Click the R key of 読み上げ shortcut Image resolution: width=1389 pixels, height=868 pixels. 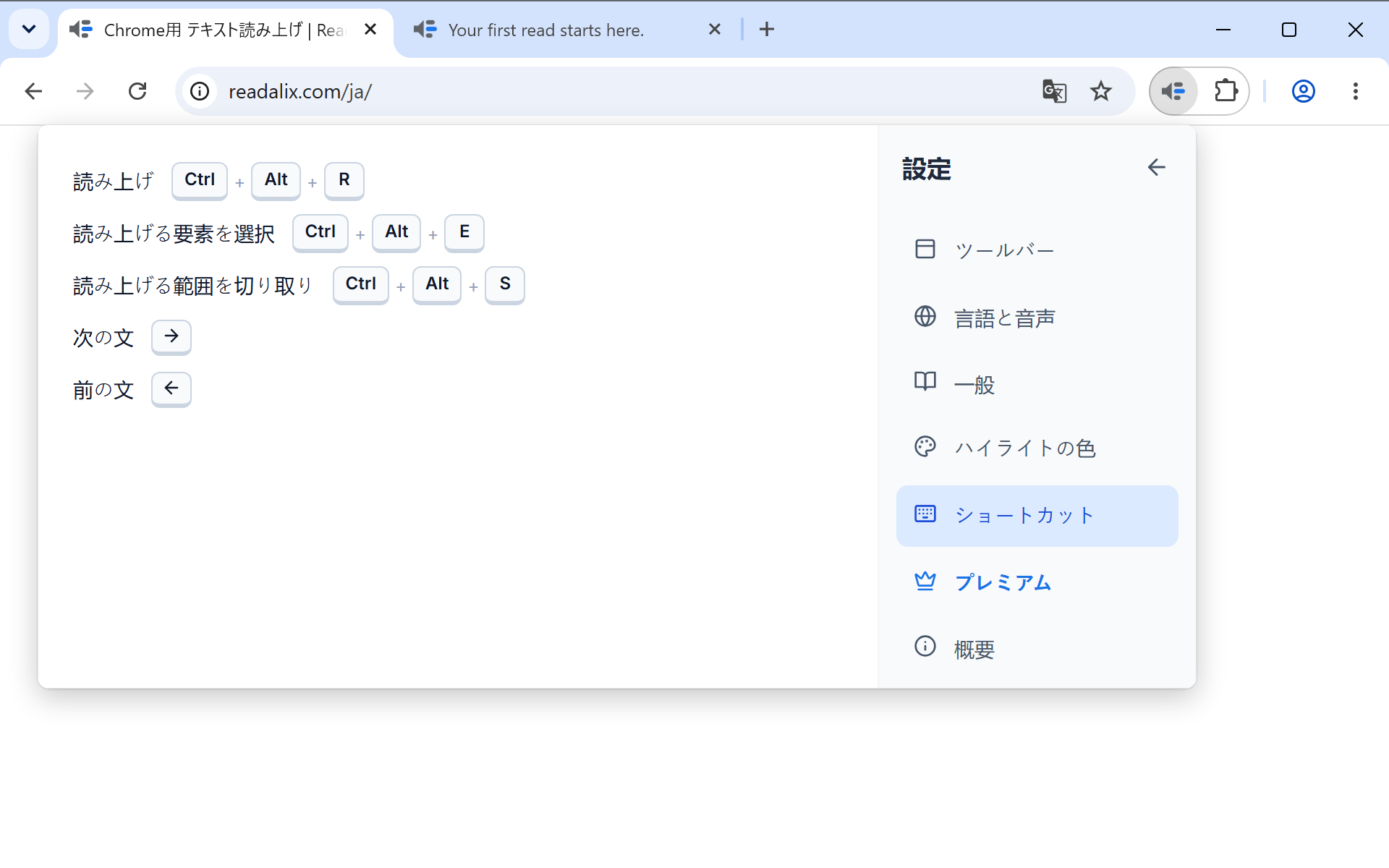tap(344, 180)
